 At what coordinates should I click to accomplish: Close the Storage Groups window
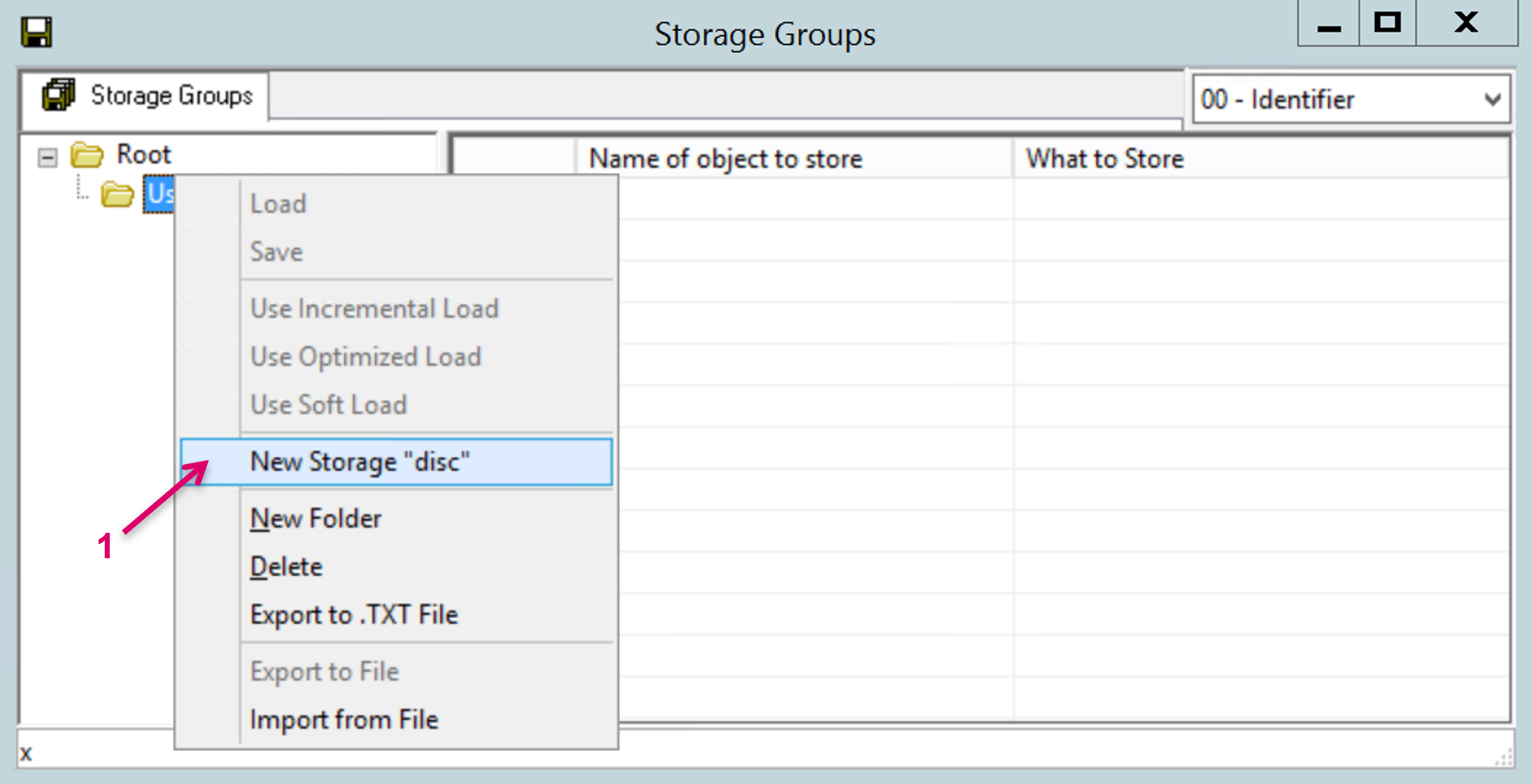pyautogui.click(x=1466, y=24)
